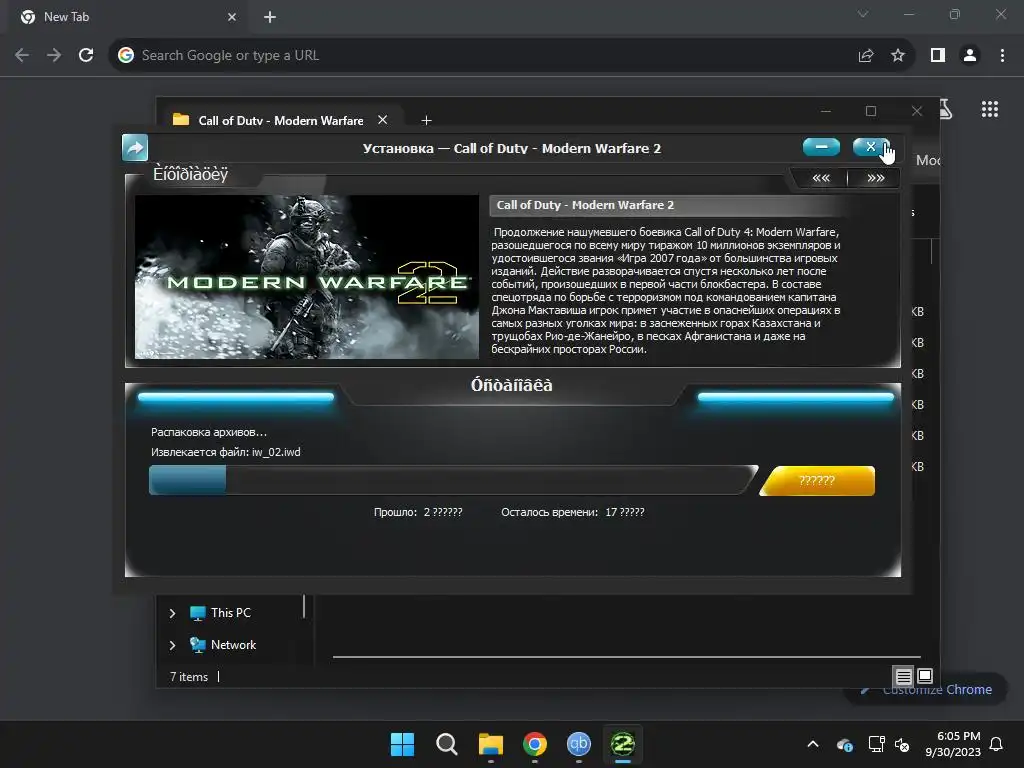The height and width of the screenshot is (768, 1024).
Task: Switch File Explorer to large icons view
Action: 925,676
